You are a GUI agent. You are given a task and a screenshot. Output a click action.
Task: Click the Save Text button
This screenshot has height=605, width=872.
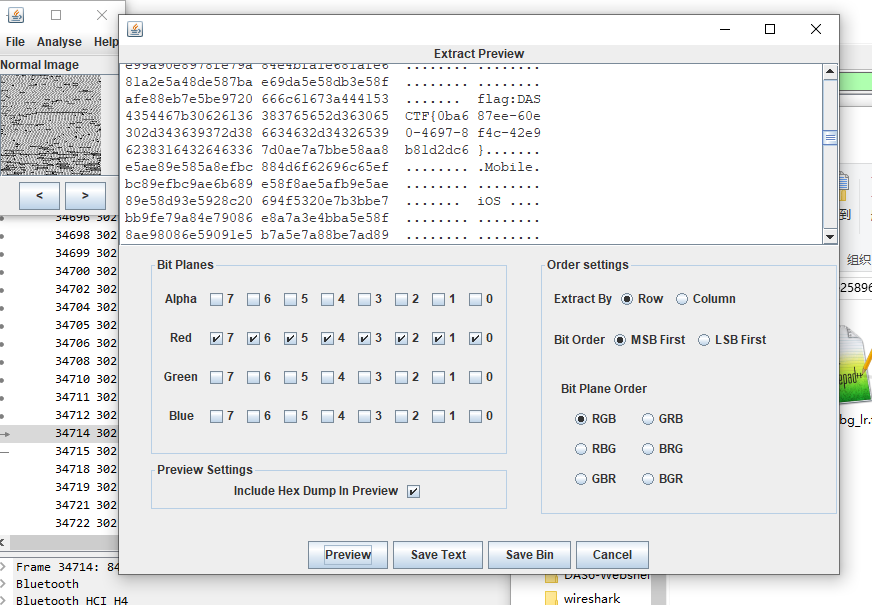pyautogui.click(x=438, y=555)
